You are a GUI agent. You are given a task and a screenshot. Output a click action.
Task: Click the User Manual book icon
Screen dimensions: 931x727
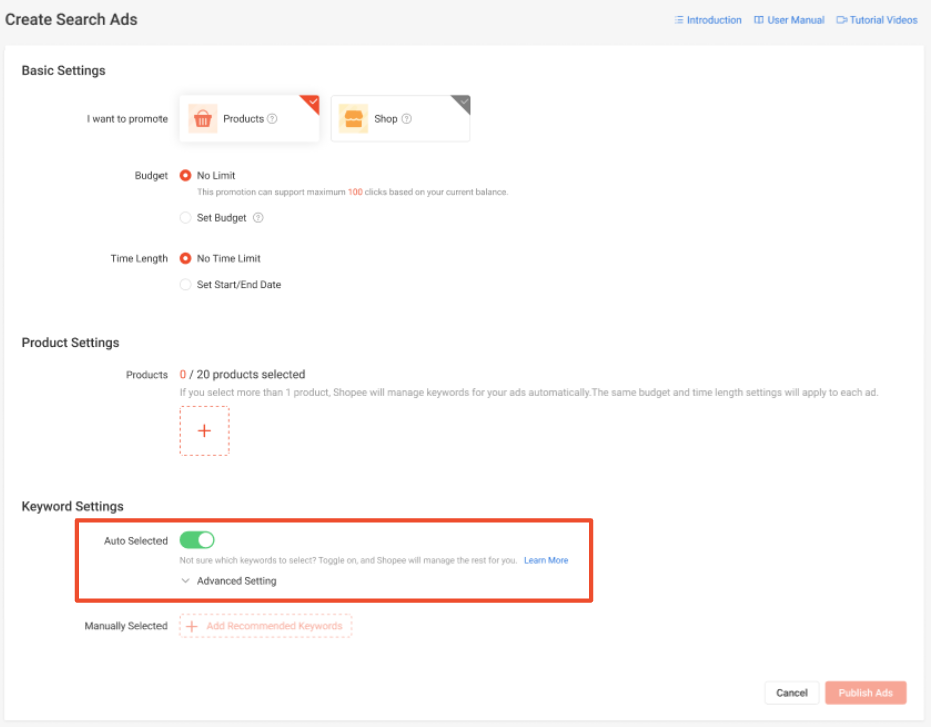[x=759, y=20]
